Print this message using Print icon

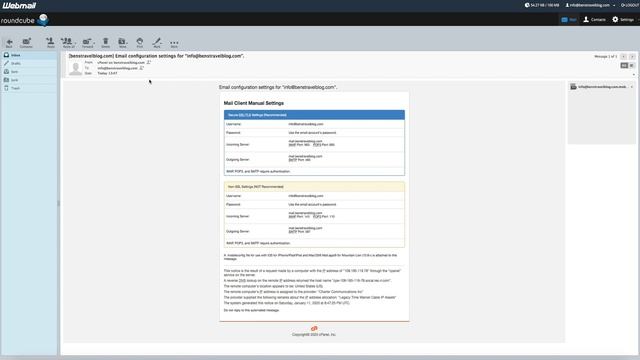pyautogui.click(x=140, y=42)
